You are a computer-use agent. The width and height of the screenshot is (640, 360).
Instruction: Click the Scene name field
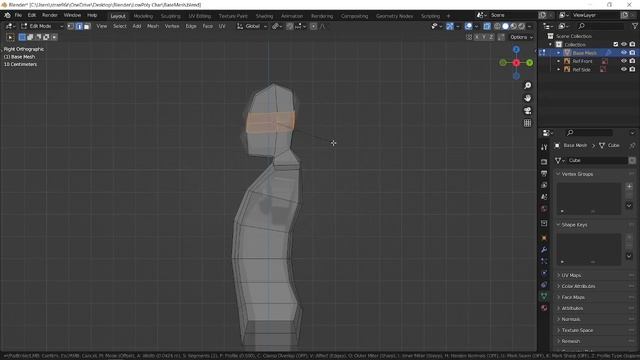(513, 15)
